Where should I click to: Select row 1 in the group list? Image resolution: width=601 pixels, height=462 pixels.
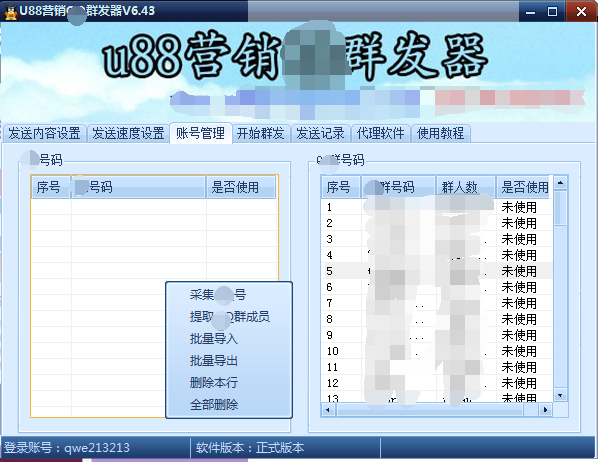[x=437, y=207]
